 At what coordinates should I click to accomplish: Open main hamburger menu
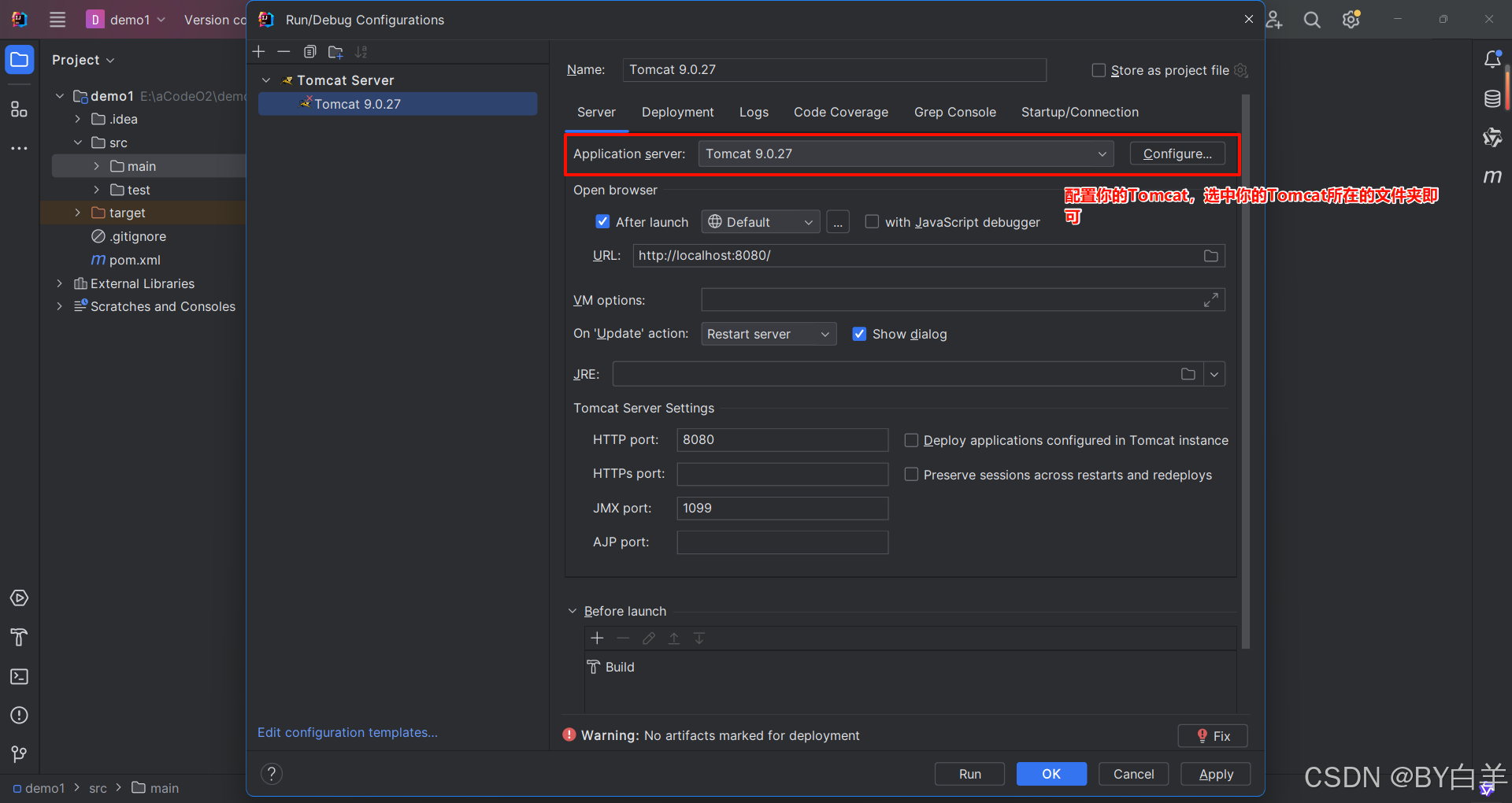tap(57, 20)
